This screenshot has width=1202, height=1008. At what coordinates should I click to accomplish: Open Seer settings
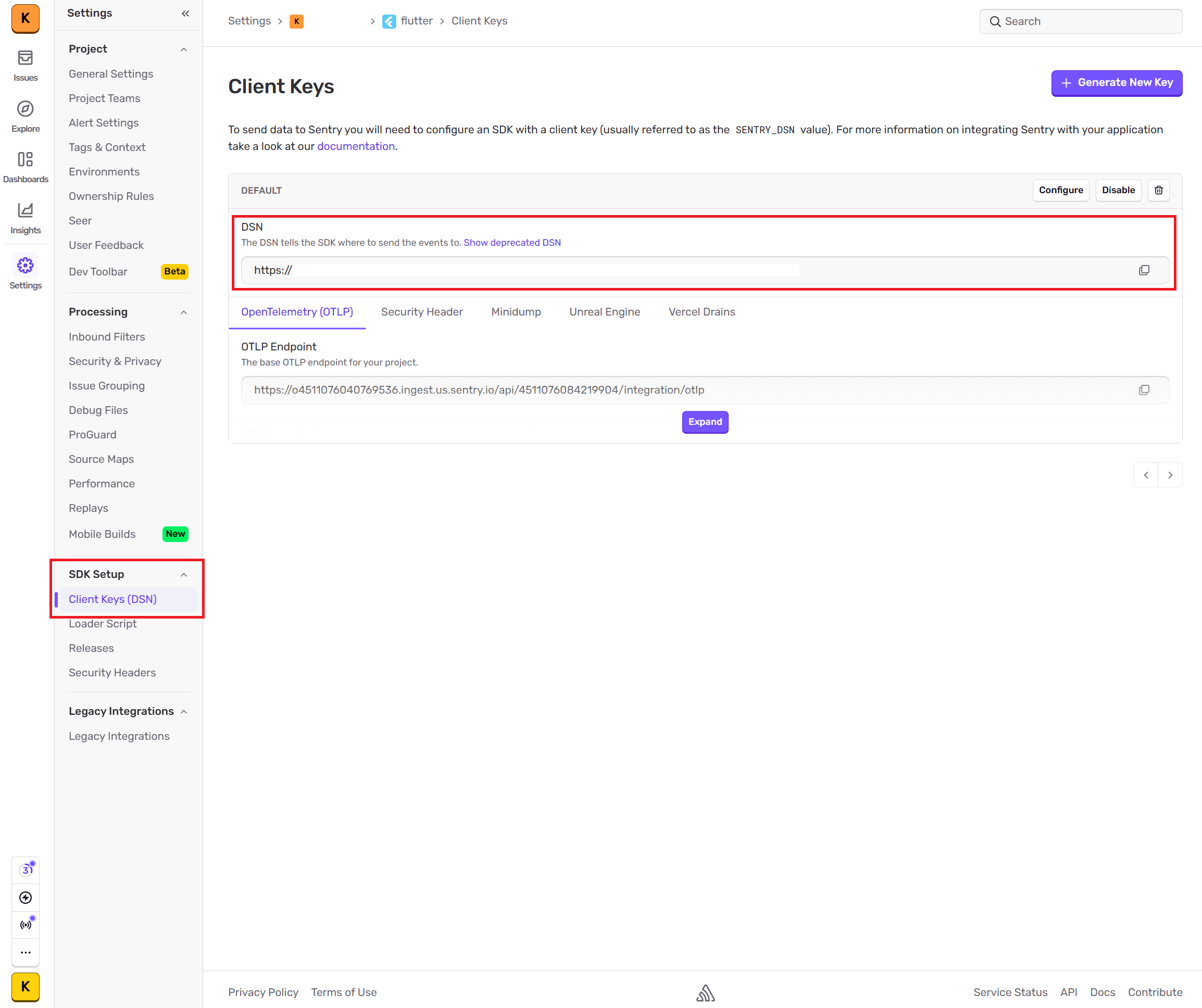(80, 221)
